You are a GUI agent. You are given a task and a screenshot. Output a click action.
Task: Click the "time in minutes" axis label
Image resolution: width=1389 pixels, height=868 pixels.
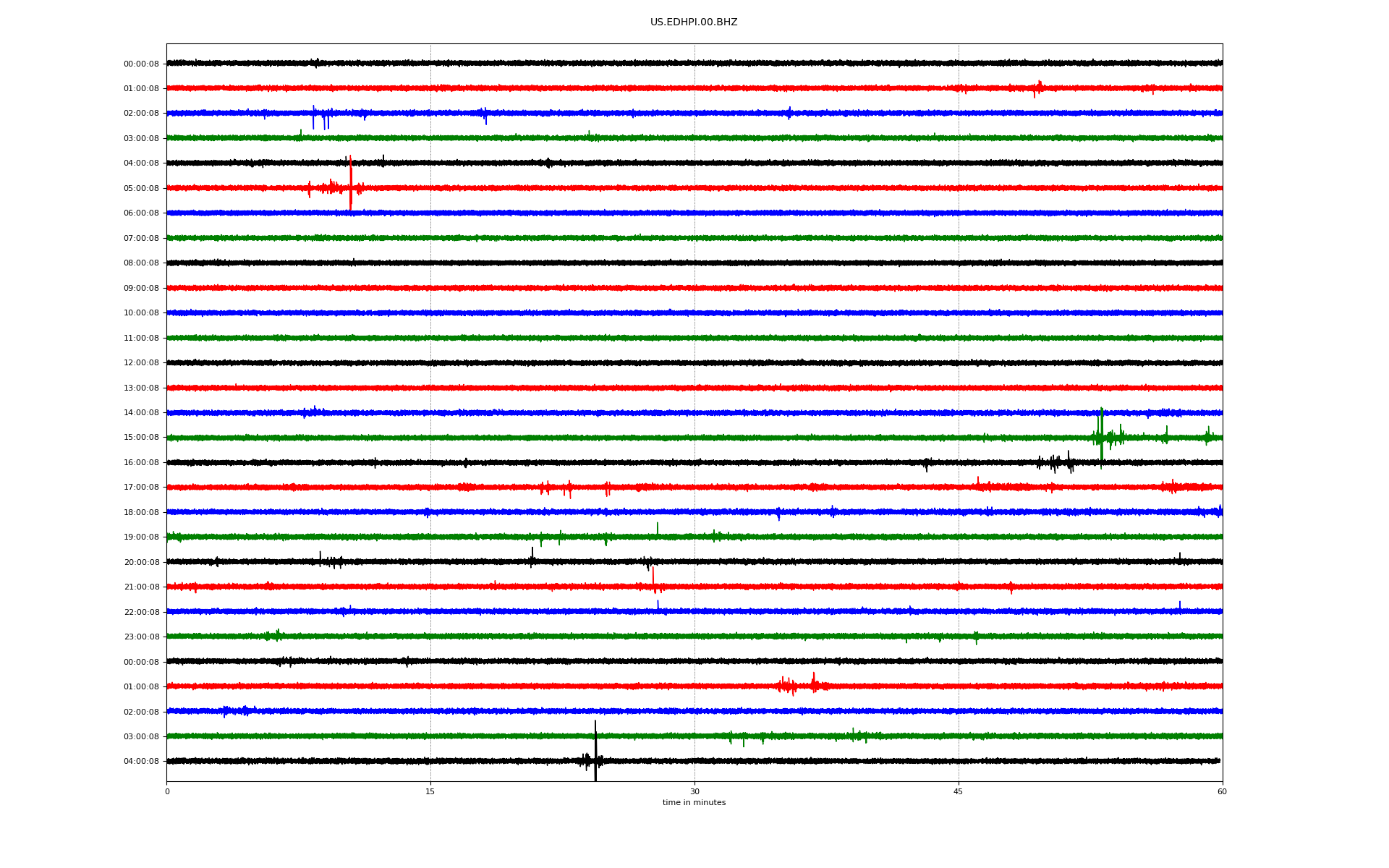(694, 803)
